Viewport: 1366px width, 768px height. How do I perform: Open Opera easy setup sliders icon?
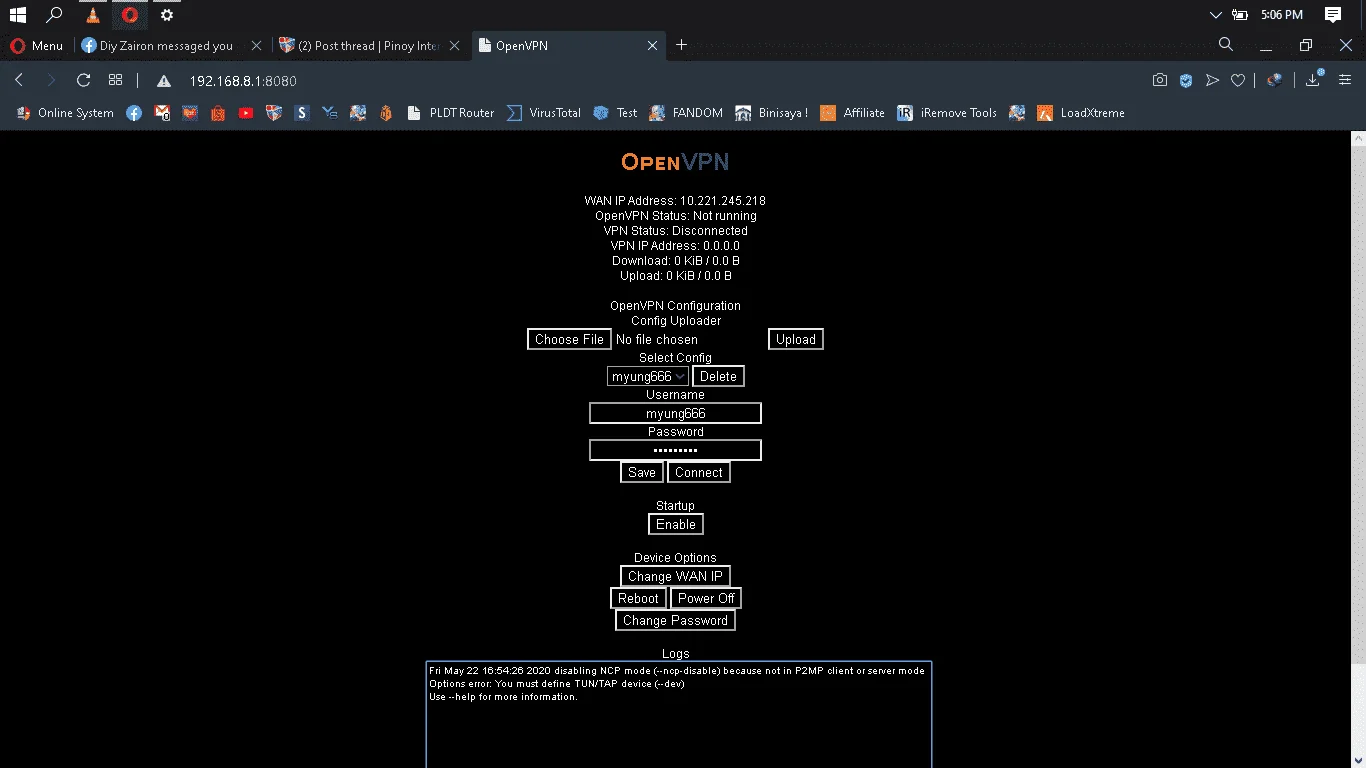[1345, 80]
